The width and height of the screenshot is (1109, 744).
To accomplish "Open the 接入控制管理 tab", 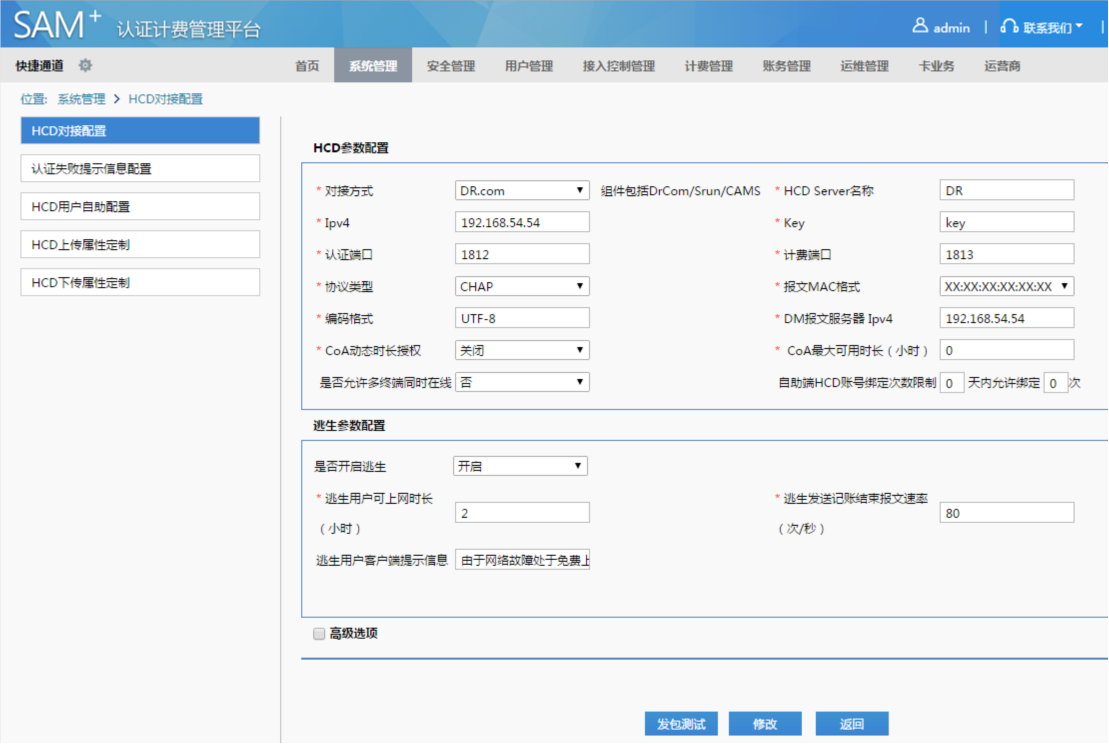I will (x=618, y=66).
